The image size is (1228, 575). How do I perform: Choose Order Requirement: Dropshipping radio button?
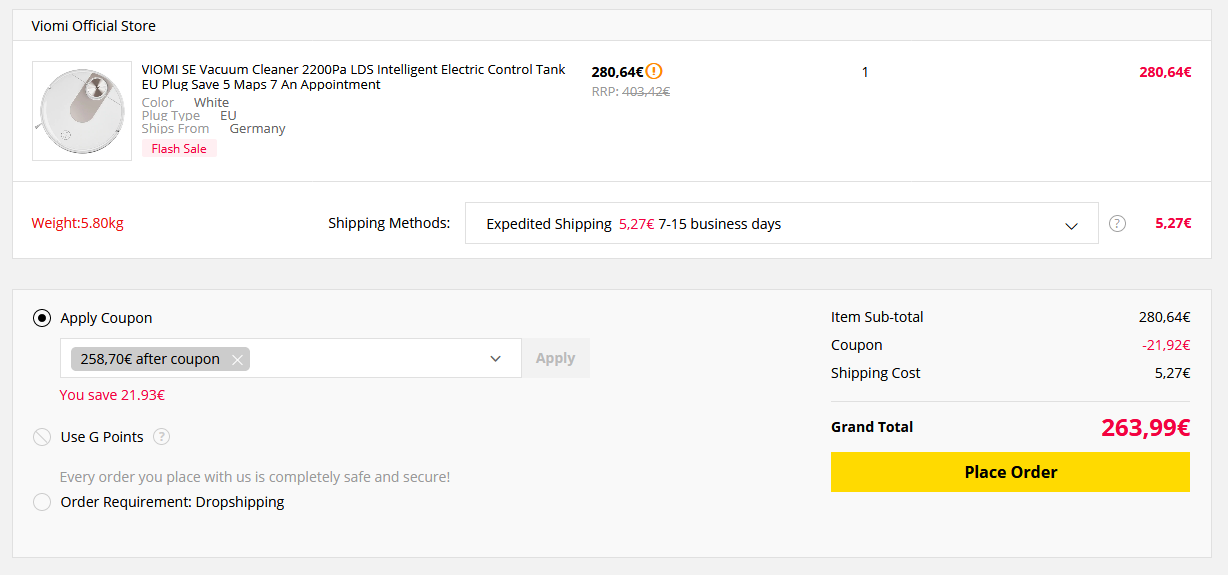coord(42,502)
